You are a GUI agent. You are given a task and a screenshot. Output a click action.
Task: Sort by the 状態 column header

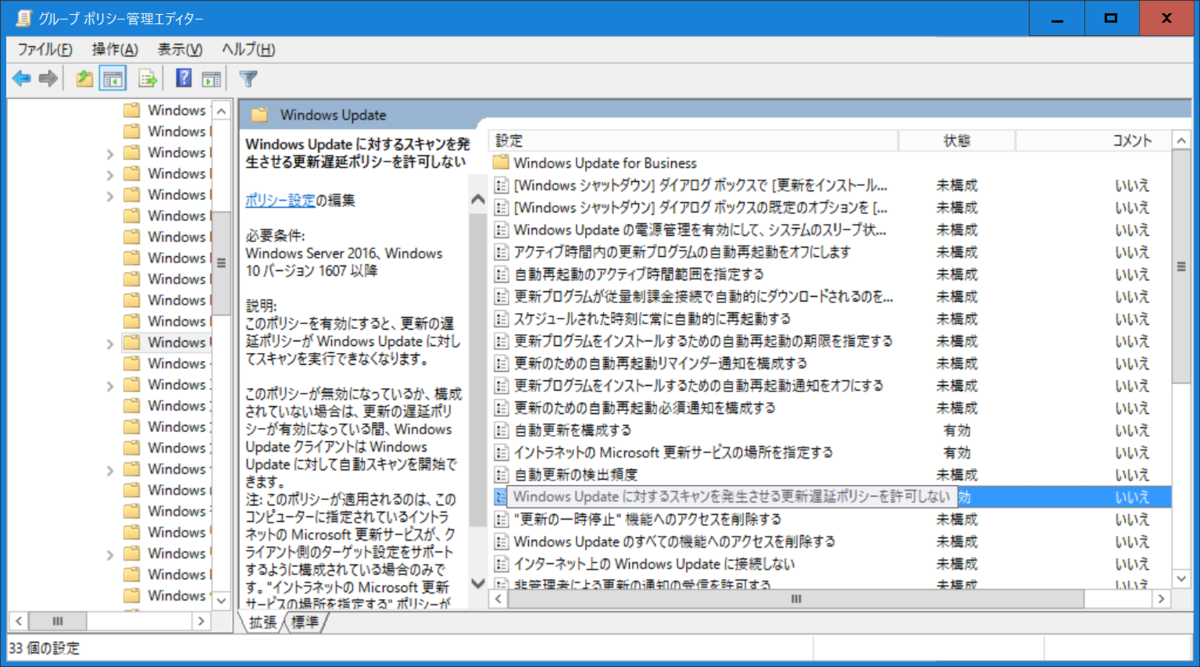[958, 141]
